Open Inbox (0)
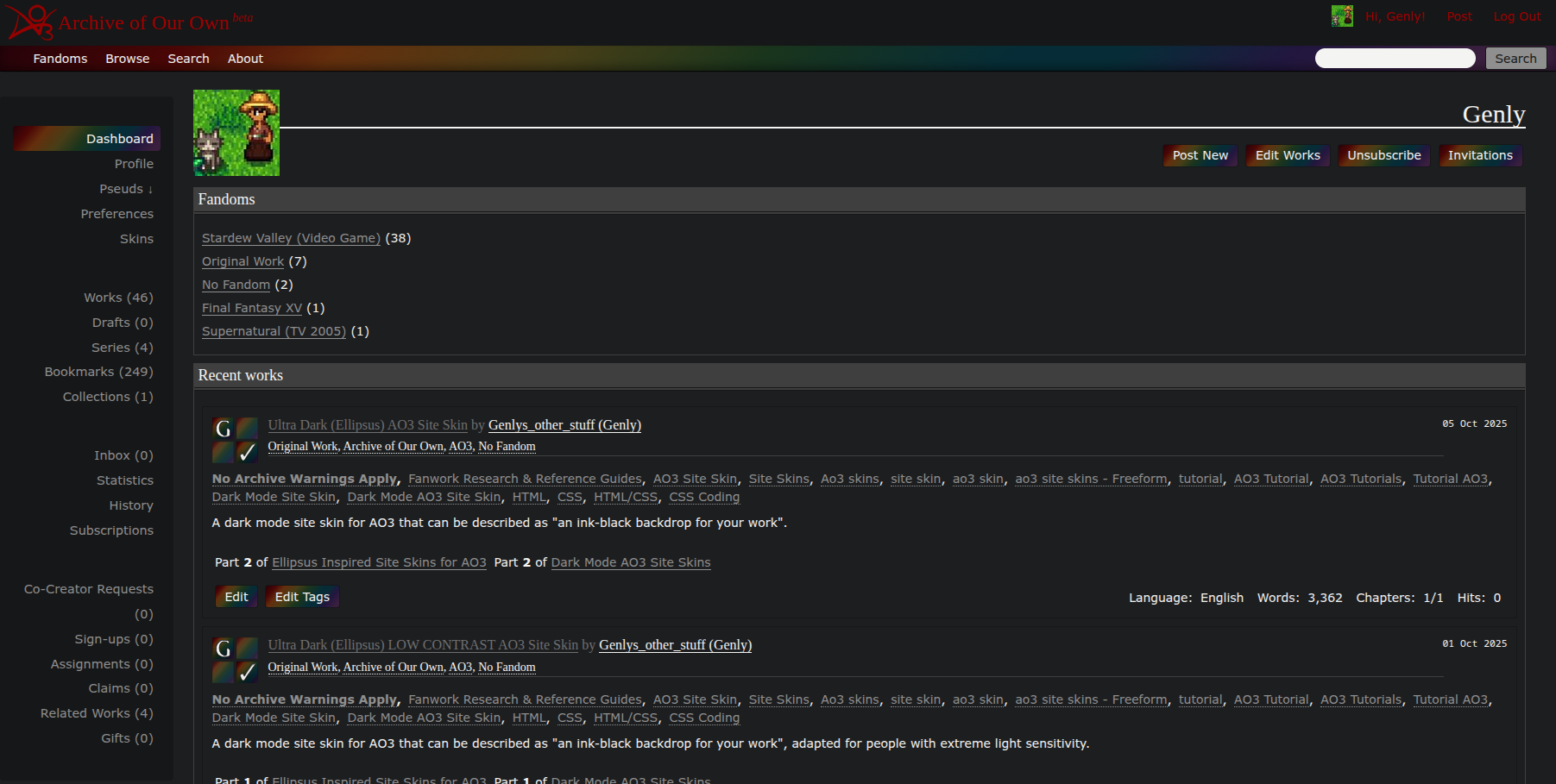The image size is (1556, 784). [123, 455]
